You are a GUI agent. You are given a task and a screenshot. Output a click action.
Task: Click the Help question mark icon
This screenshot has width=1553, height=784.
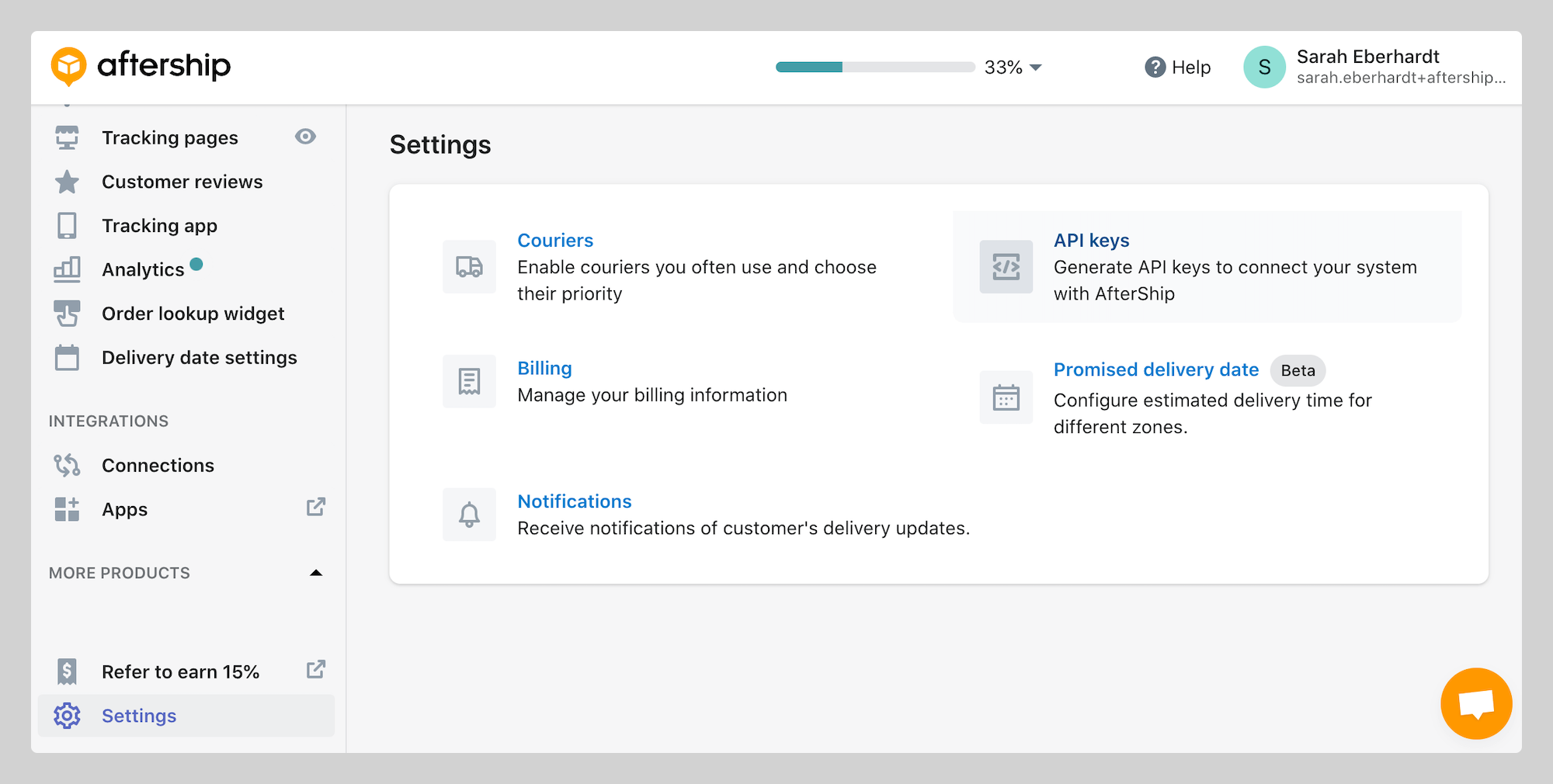1155,68
